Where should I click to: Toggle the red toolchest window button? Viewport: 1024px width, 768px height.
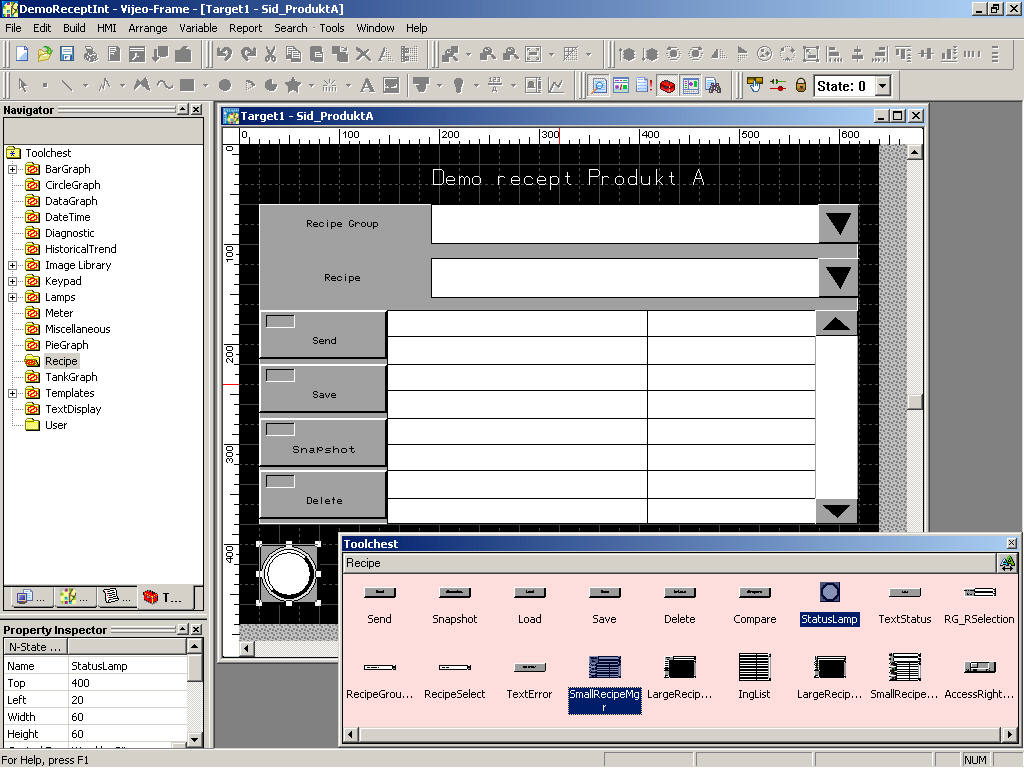[667, 86]
